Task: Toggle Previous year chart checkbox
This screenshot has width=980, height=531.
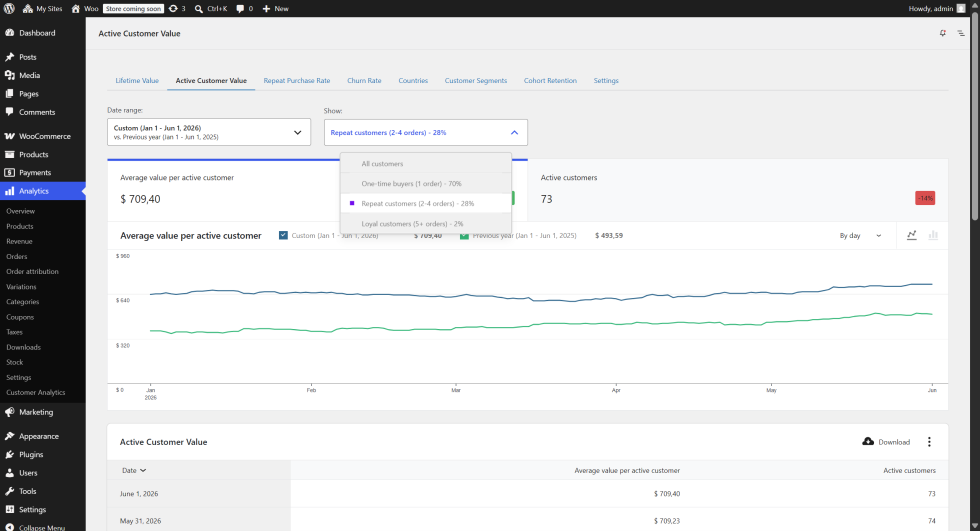Action: (x=464, y=236)
